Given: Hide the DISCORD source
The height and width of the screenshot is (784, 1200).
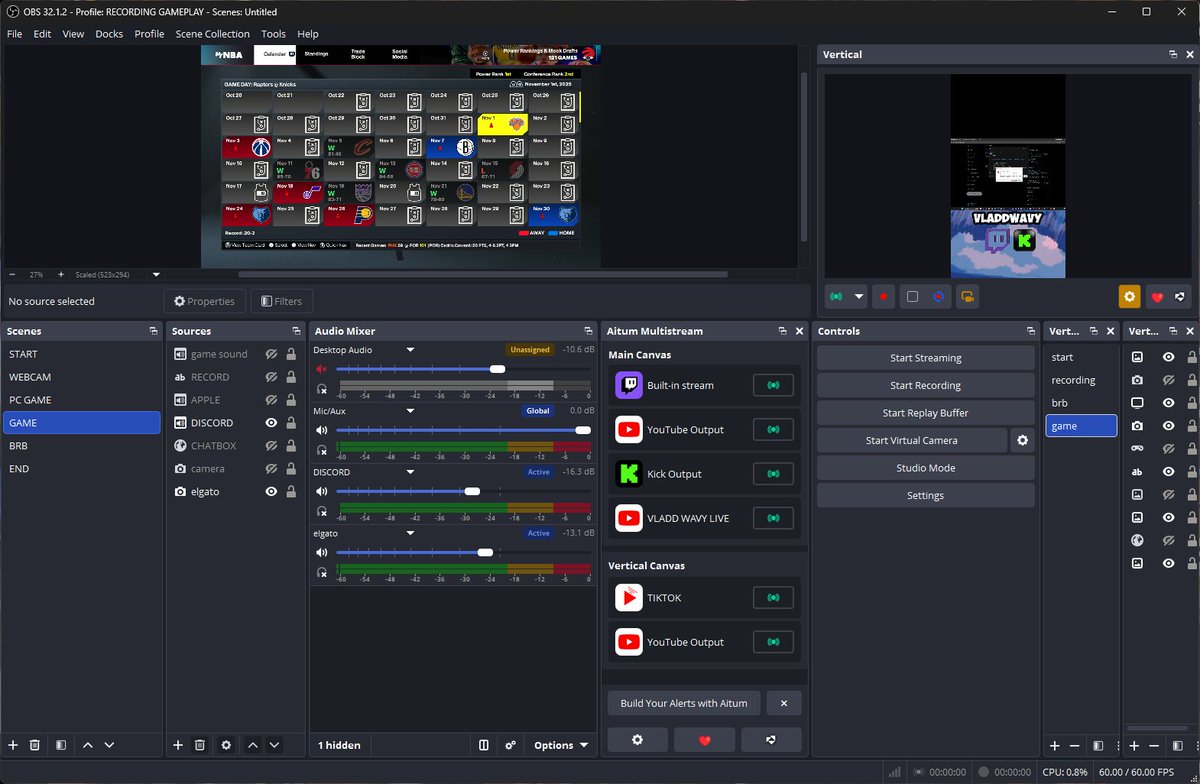Looking at the screenshot, I should tap(271, 423).
